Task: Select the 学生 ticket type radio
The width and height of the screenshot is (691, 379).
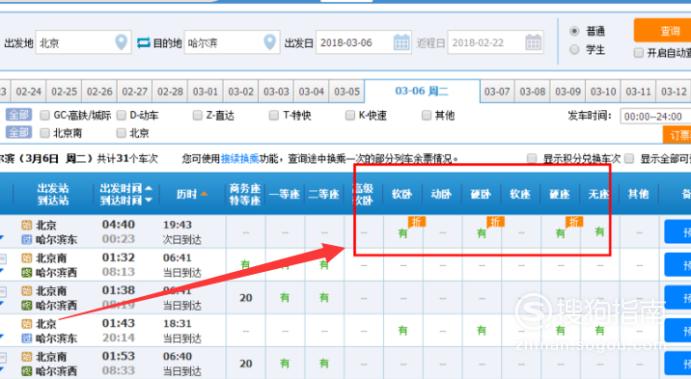Action: click(x=574, y=50)
